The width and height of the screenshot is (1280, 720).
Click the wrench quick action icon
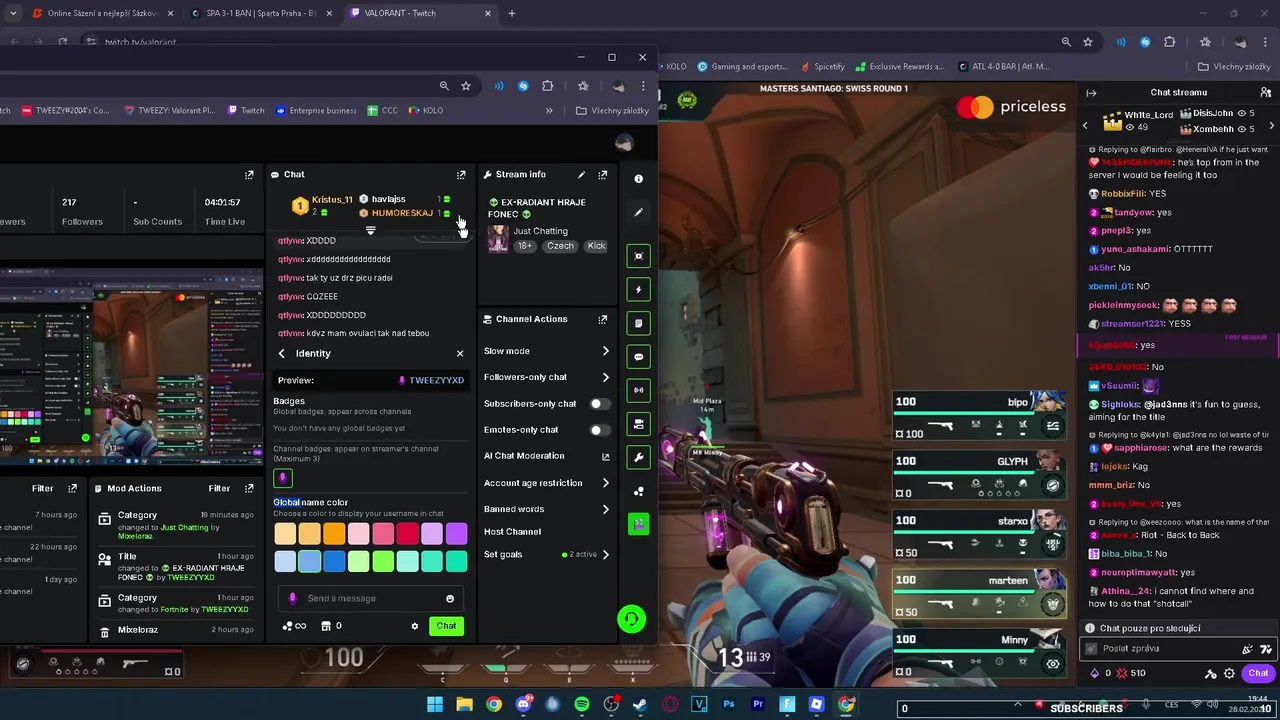[638, 457]
